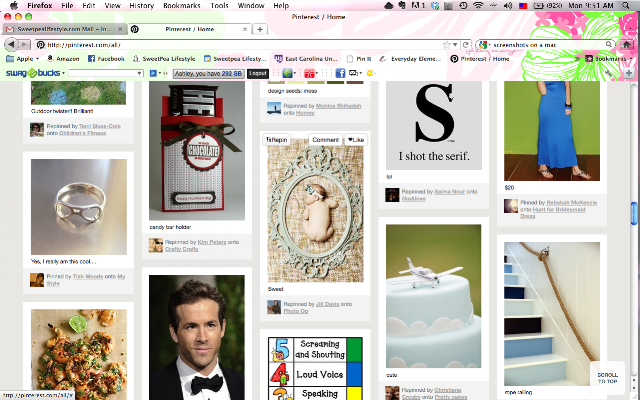Click the page's vertical scrollbar handle

[634, 213]
